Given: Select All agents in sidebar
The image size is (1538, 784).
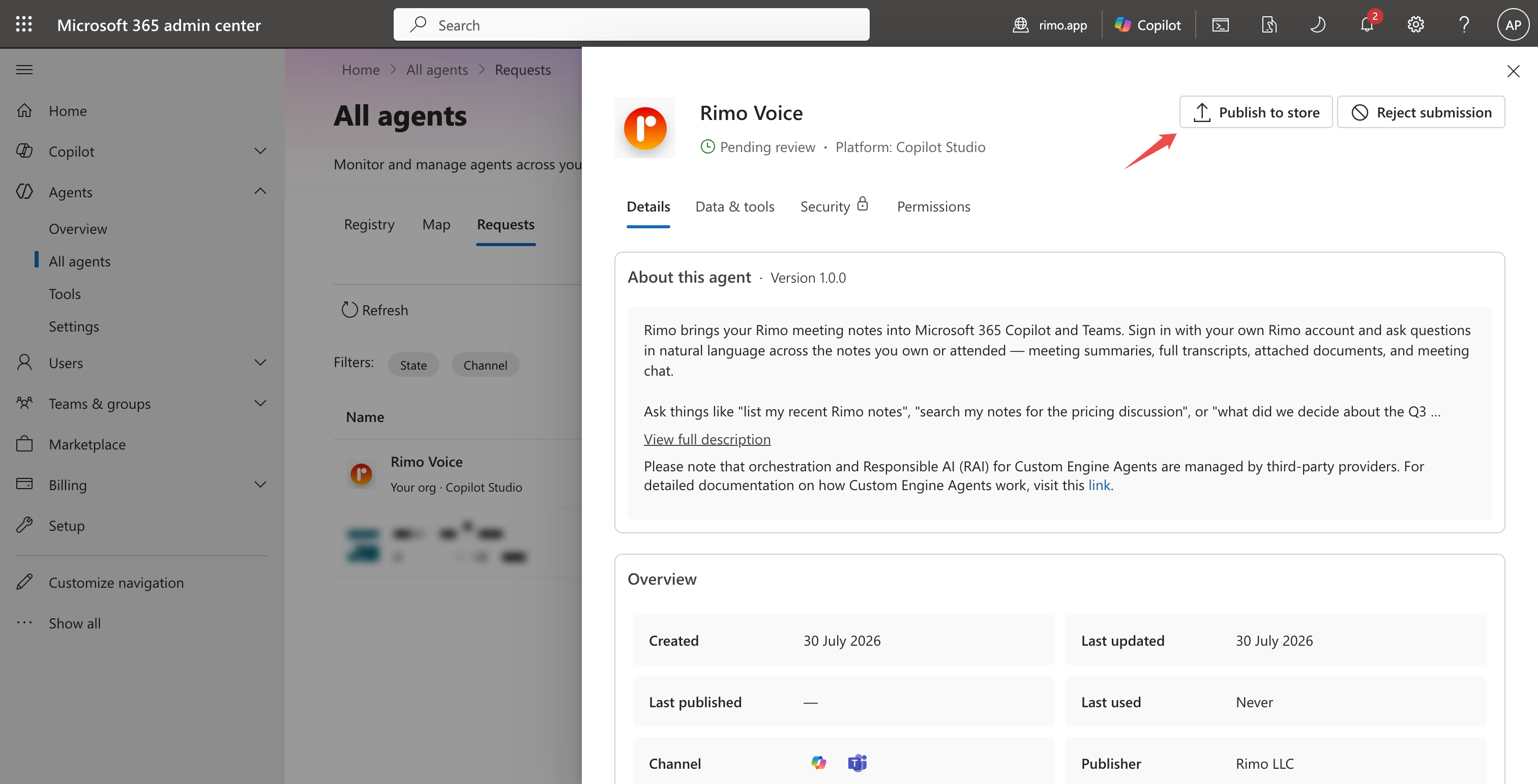Looking at the screenshot, I should pos(80,261).
